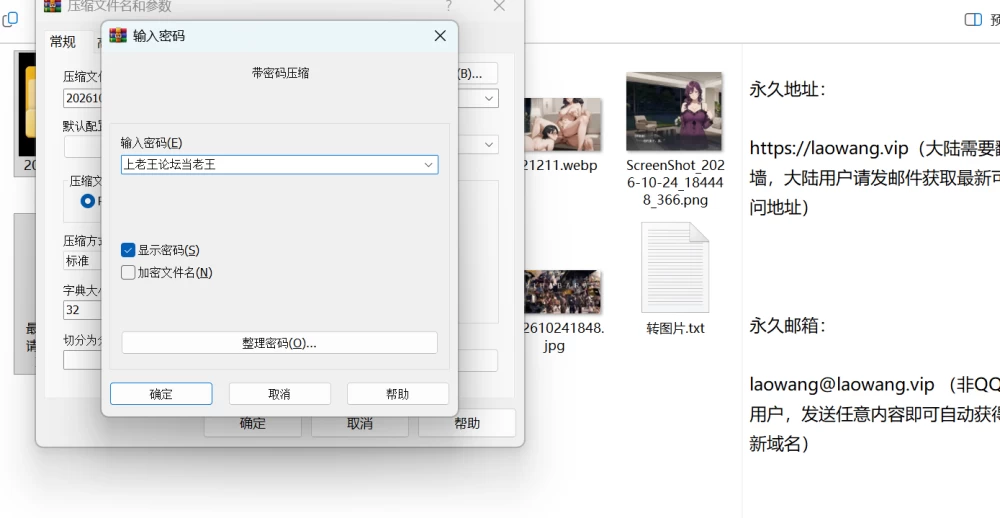Expand the archive name dropdown arrow
1000x518 pixels.
[x=489, y=98]
